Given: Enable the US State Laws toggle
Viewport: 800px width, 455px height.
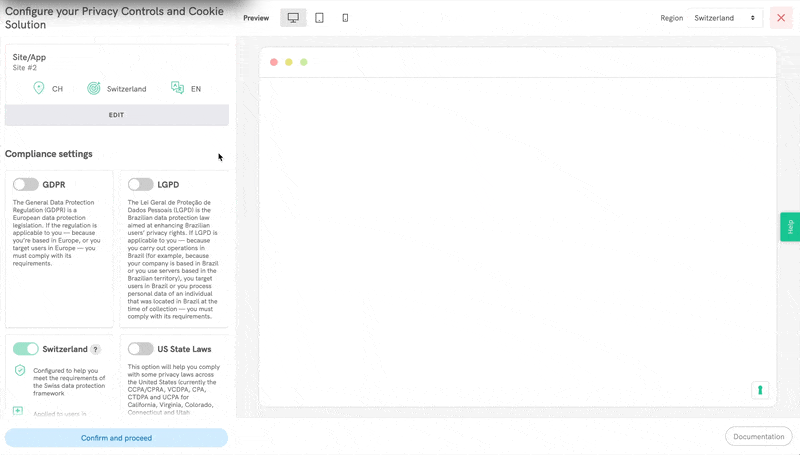Looking at the screenshot, I should coord(141,349).
